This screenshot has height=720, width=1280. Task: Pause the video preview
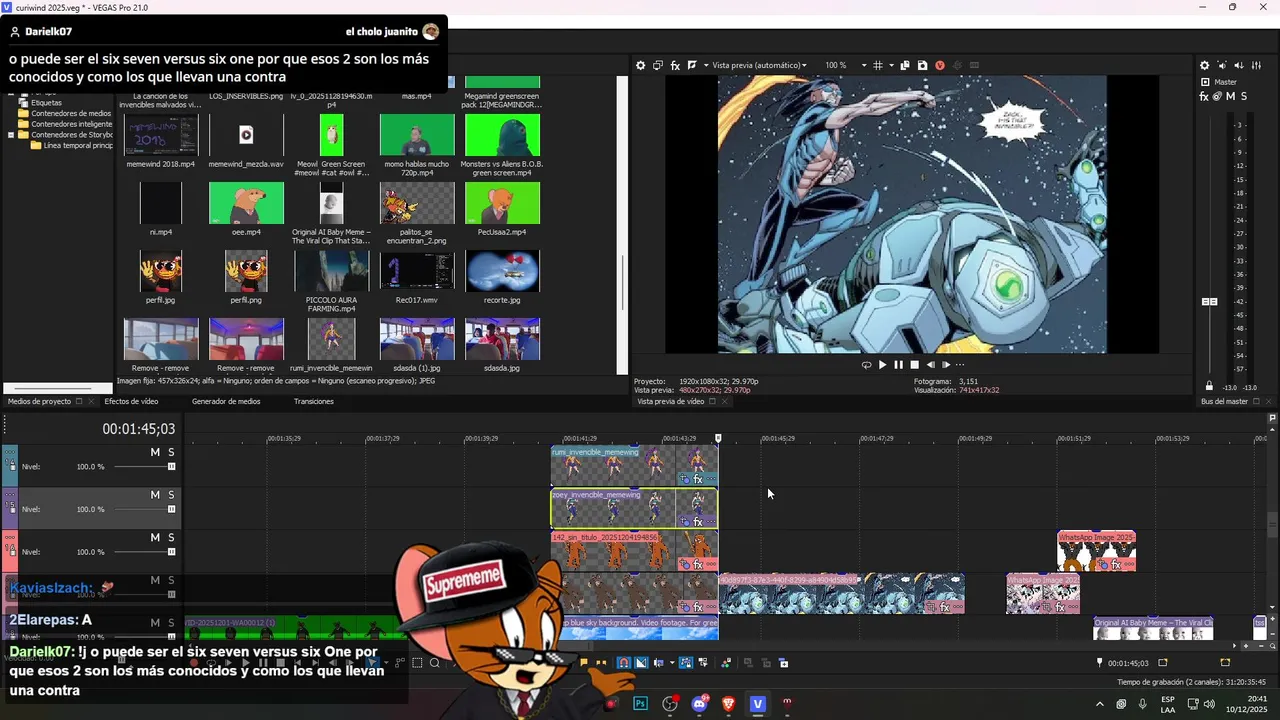898,365
